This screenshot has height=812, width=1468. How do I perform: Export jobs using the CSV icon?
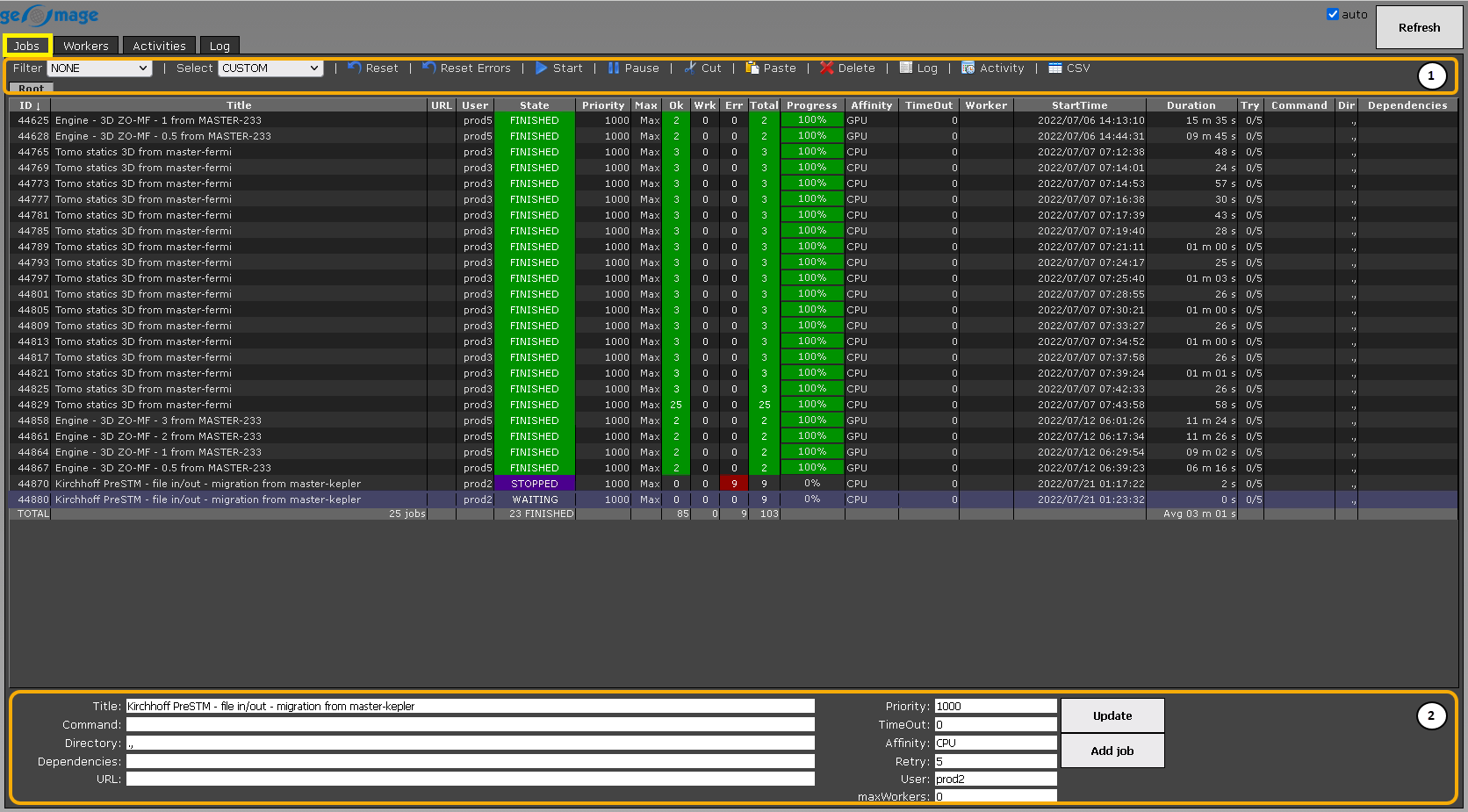click(x=1055, y=68)
